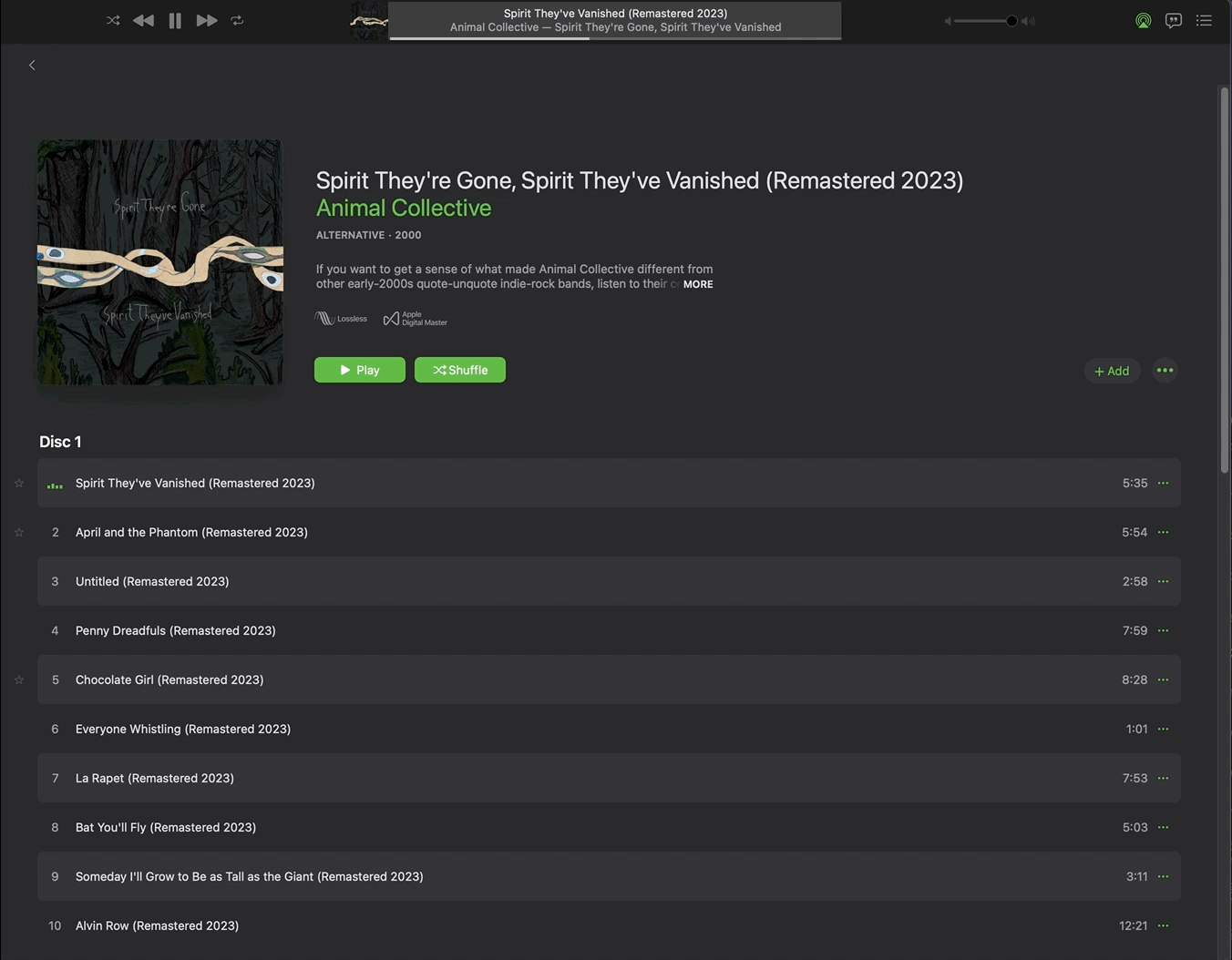The image size is (1232, 960).
Task: Go back using the back chevron
Action: pos(32,65)
